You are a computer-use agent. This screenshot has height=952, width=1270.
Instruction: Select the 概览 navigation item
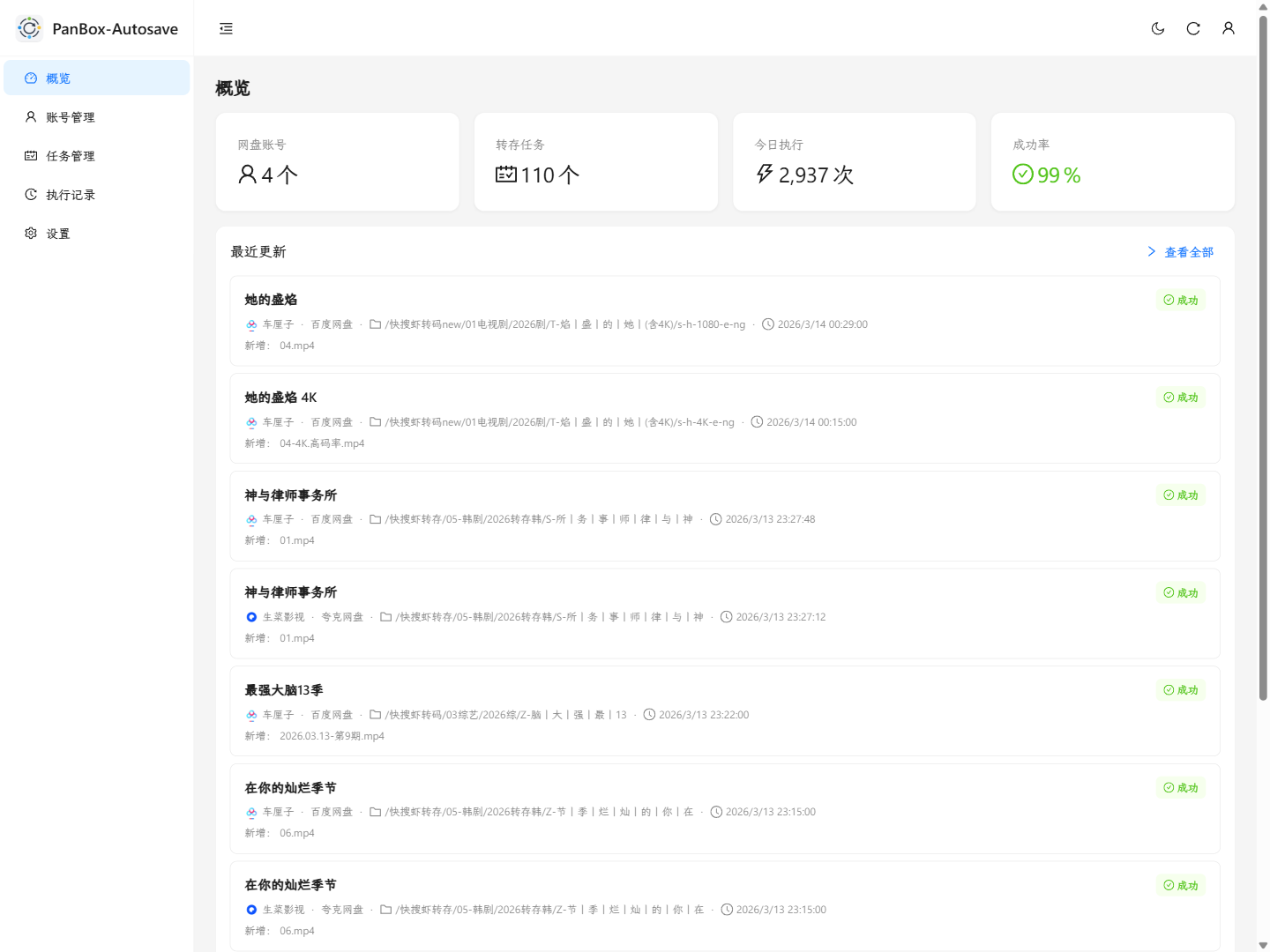coord(57,78)
